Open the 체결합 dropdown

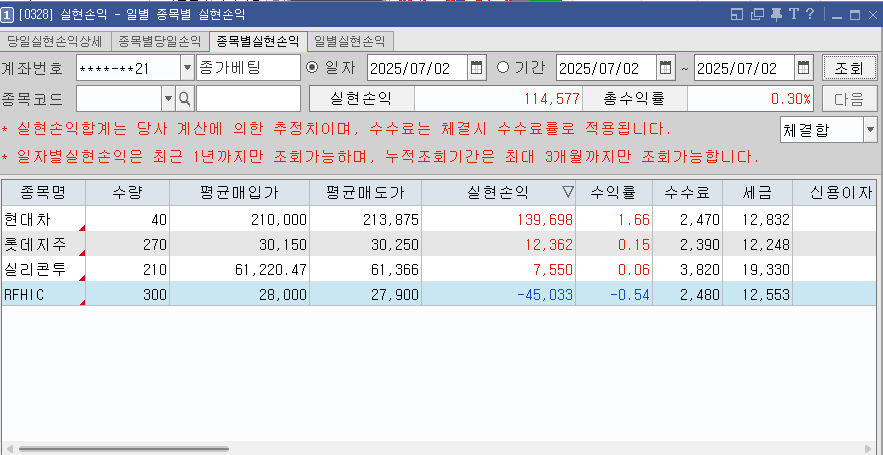coord(869,130)
